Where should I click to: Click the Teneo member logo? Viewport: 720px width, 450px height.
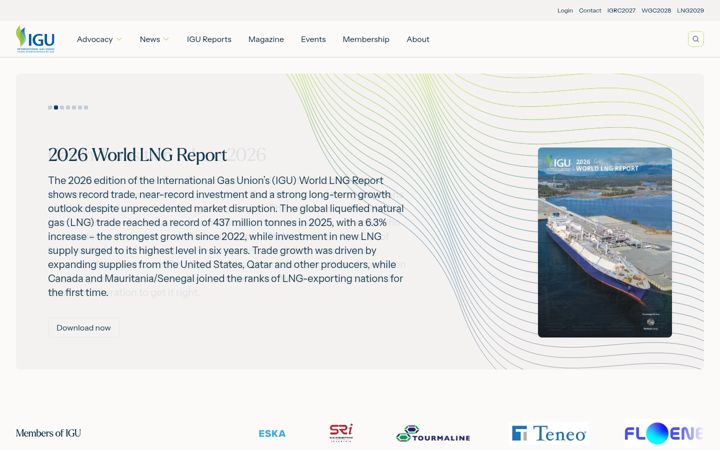click(549, 433)
